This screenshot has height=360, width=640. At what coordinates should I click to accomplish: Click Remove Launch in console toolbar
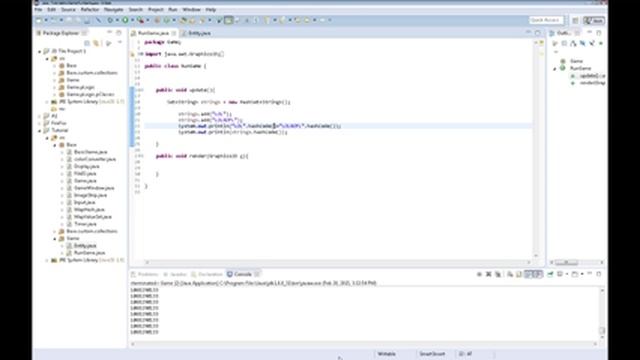[489, 274]
